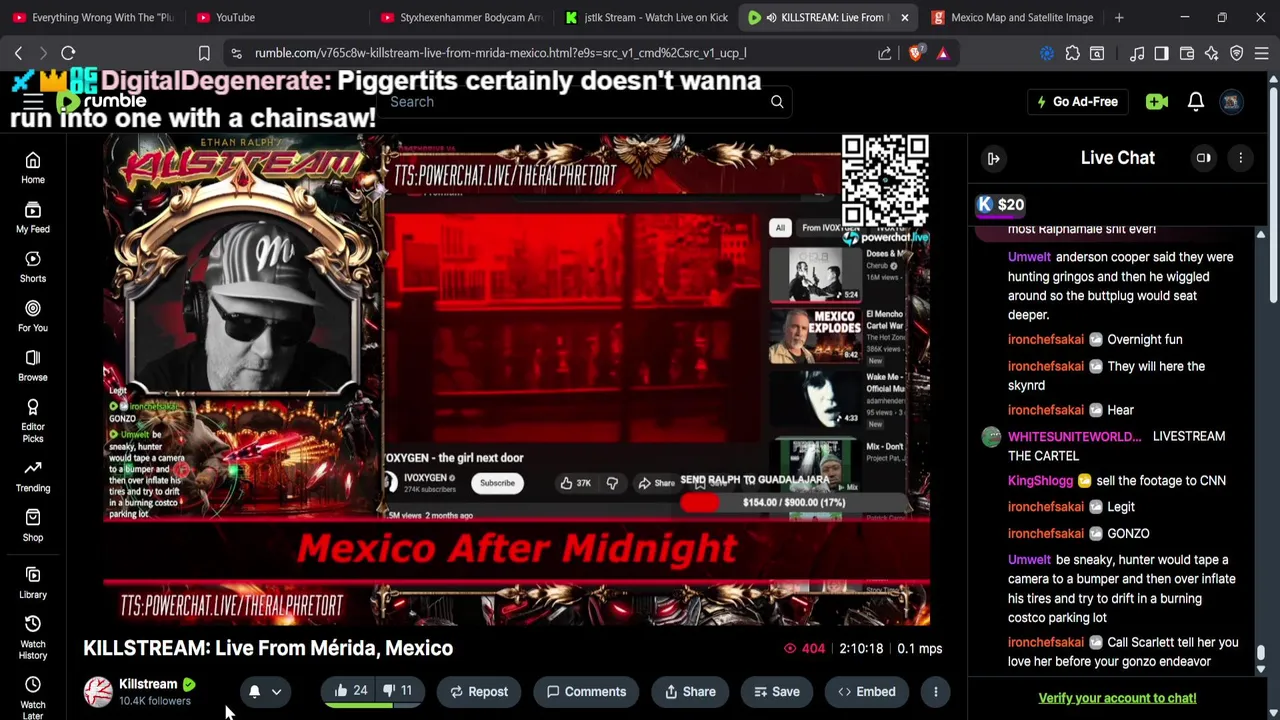The width and height of the screenshot is (1280, 720).
Task: Switch to Mexico Map and Satellite Image tab
Action: 1011,17
